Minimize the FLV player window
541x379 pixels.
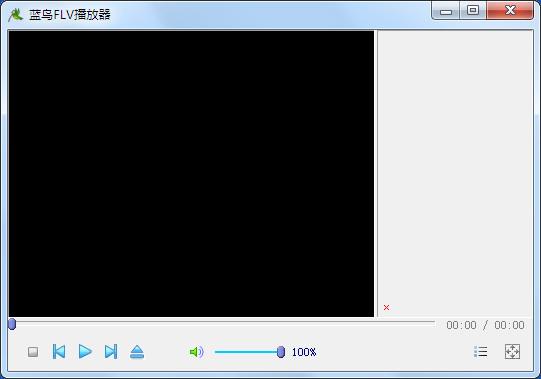pos(446,11)
